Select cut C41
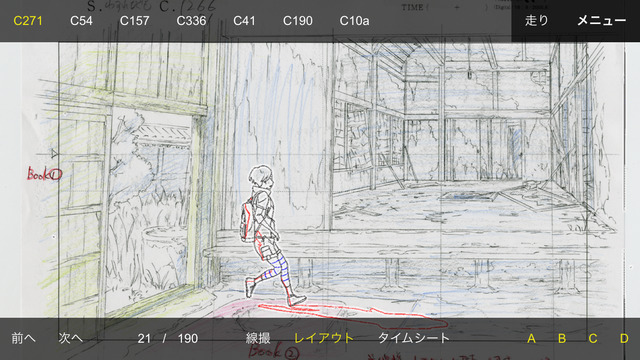Screen dimensions: 640x360 (244, 21)
